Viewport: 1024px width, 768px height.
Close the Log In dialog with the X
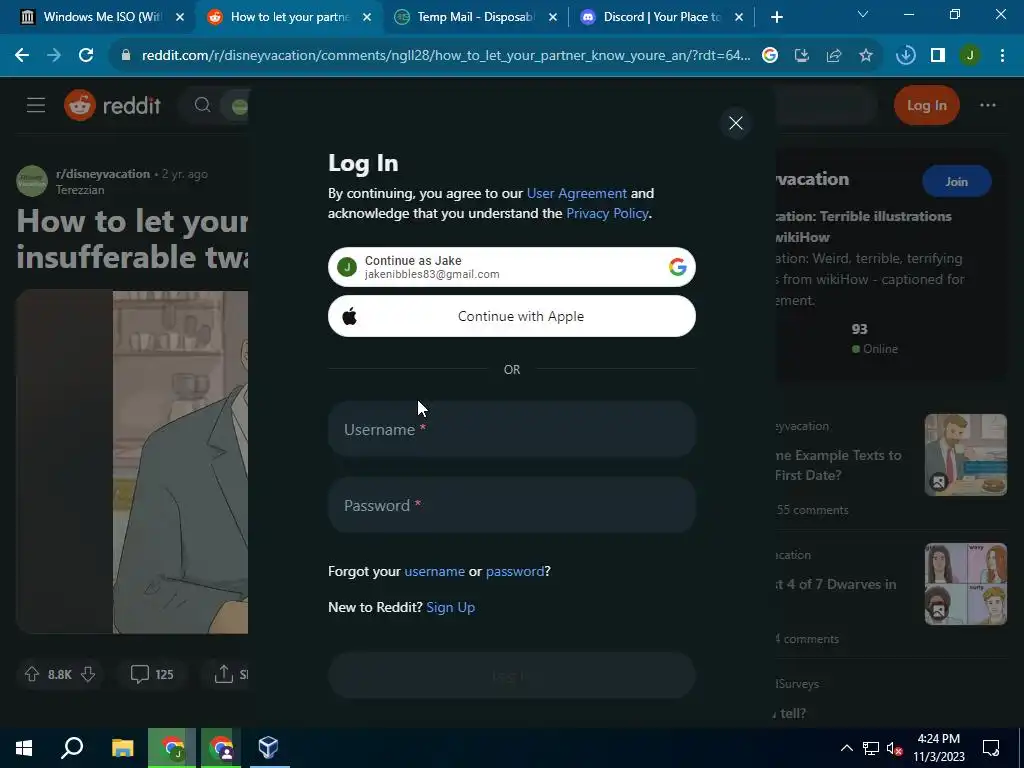(x=735, y=123)
